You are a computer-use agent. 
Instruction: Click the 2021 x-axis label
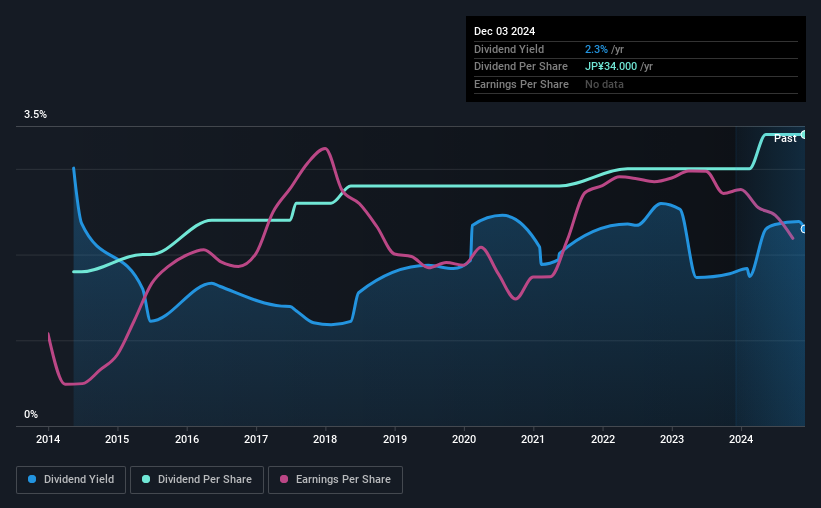533,439
